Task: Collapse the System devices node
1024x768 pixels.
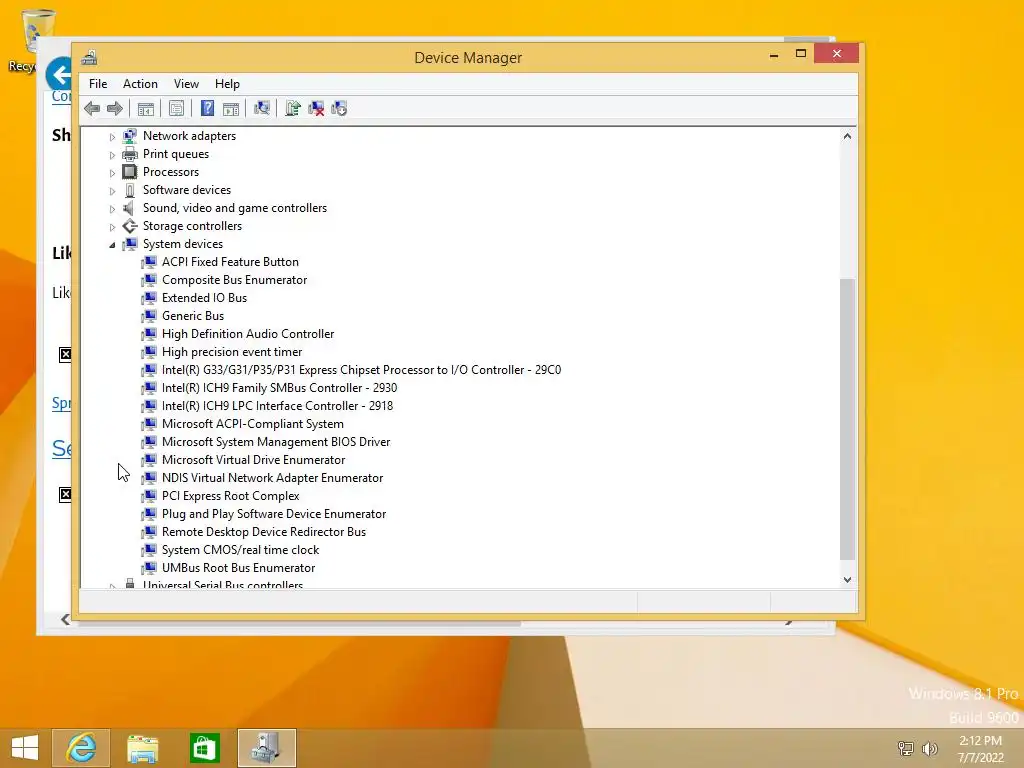Action: 112,244
